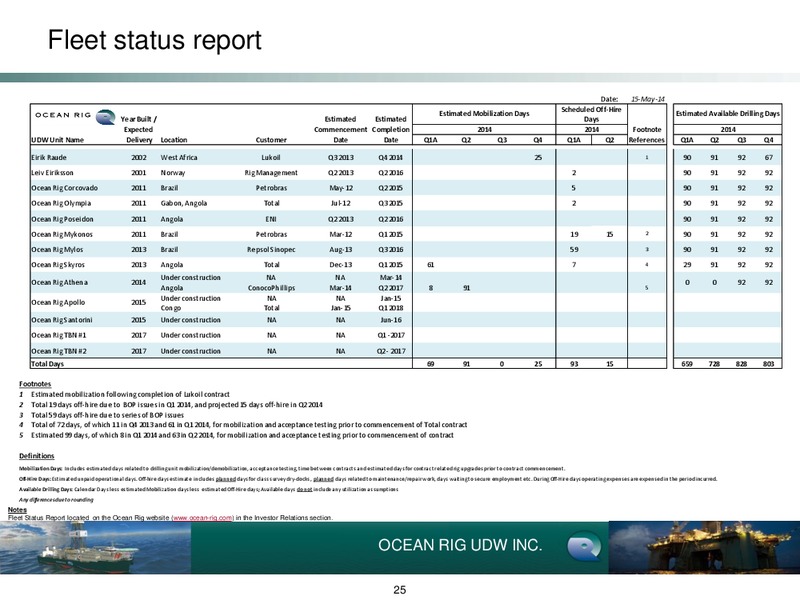800x600 pixels.
Task: Click the 'Ocean Rig Poseidon' row name
Action: 62,219
